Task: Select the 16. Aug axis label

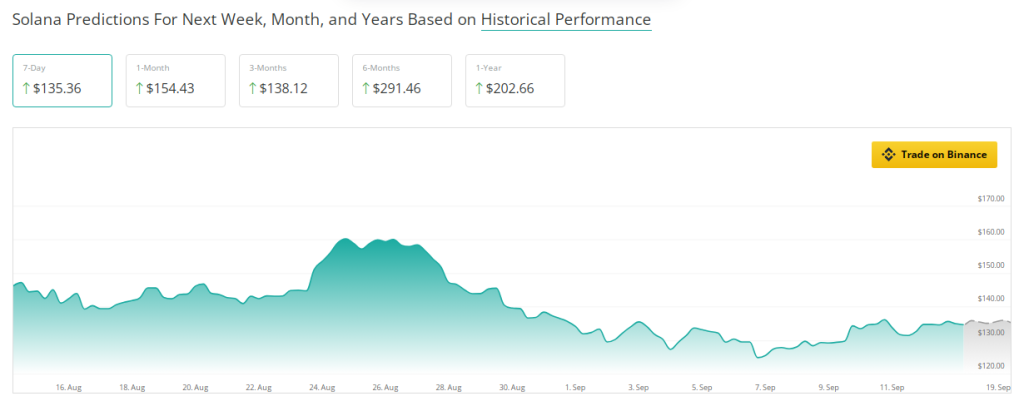Action: (x=69, y=386)
